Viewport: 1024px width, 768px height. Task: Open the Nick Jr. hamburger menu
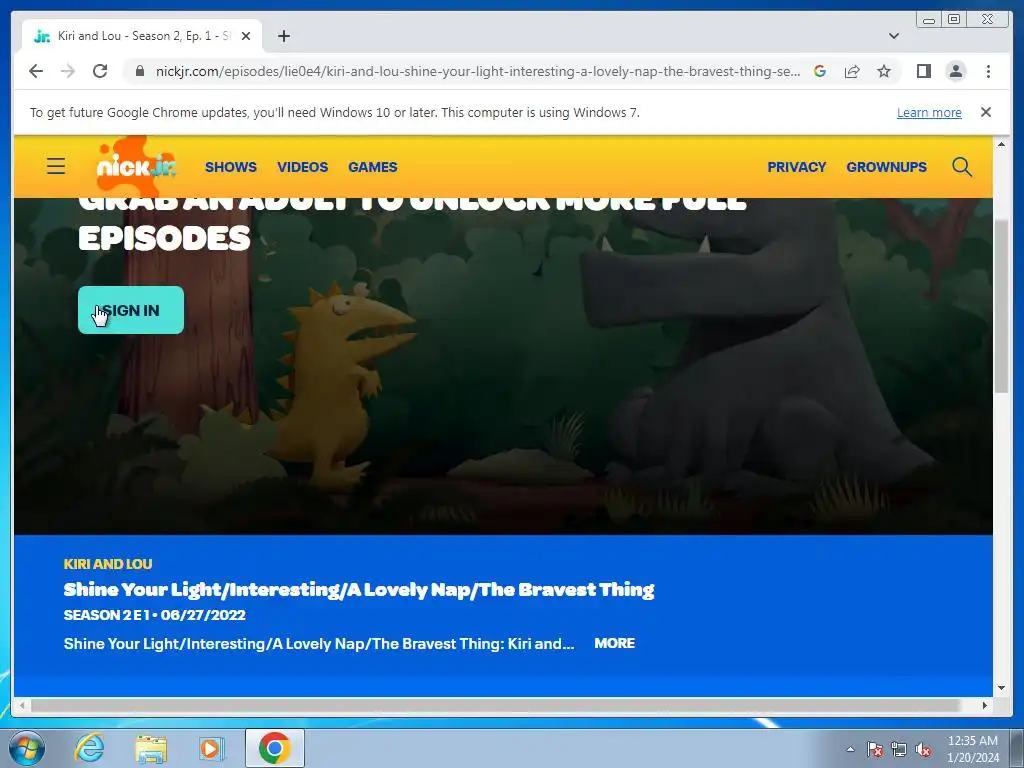(x=56, y=167)
